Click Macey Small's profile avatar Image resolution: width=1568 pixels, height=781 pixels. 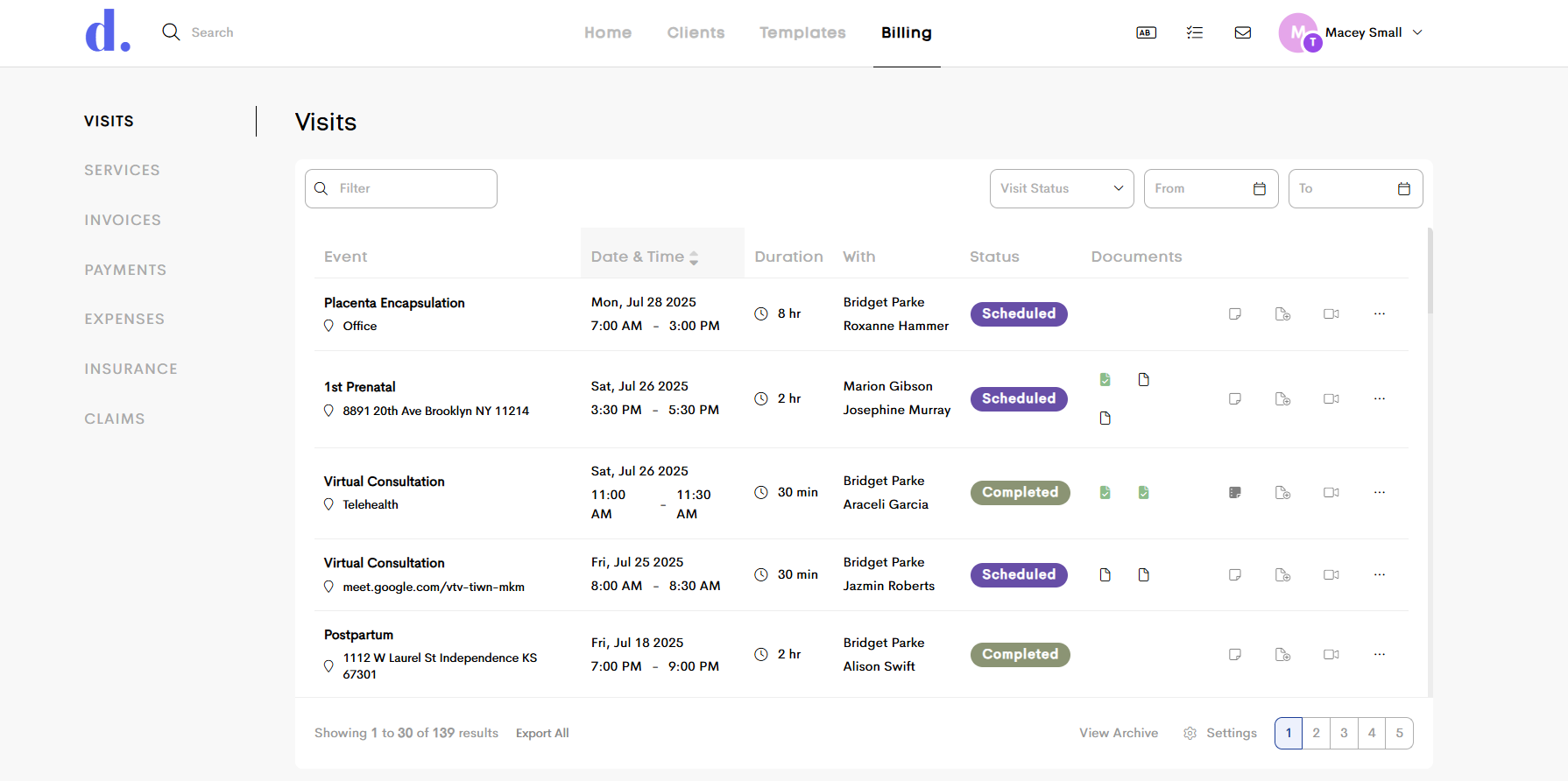pos(1299,32)
